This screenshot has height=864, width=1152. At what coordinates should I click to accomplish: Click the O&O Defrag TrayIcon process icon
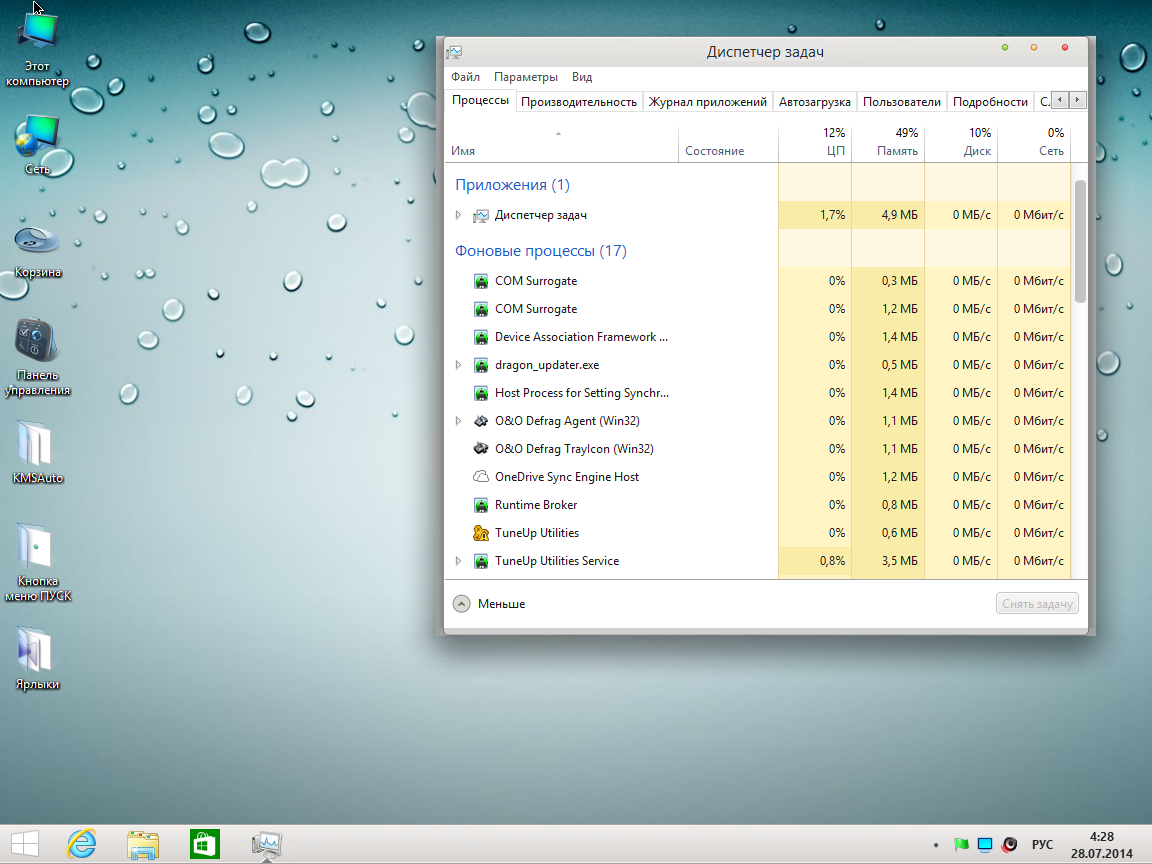click(x=480, y=449)
